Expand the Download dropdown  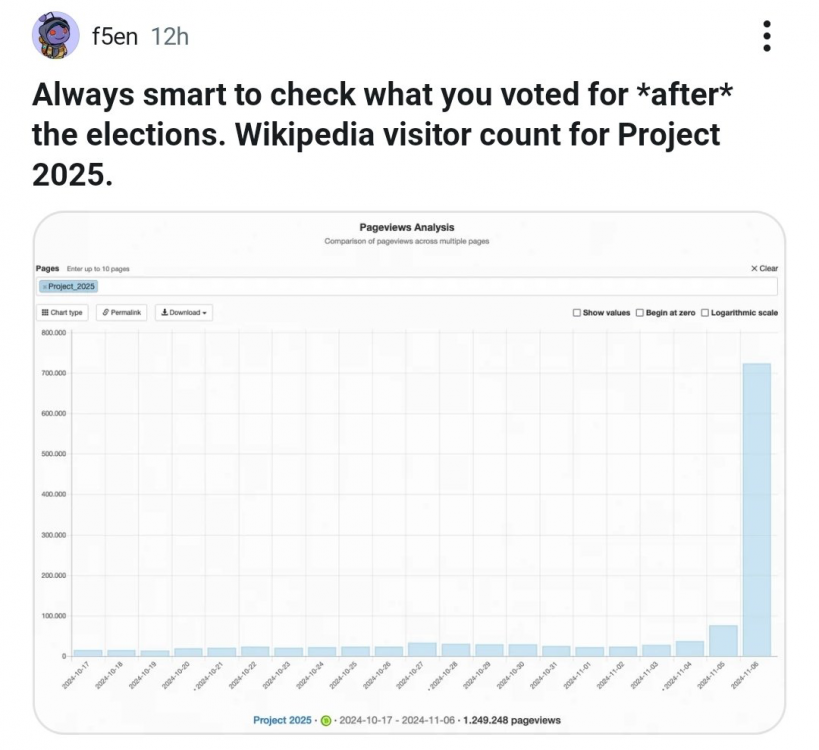point(184,313)
